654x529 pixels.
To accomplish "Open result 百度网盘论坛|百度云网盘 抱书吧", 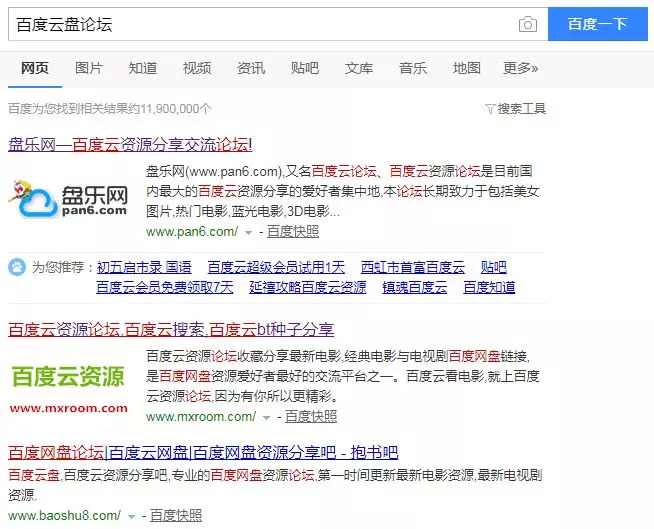I will click(203, 452).
